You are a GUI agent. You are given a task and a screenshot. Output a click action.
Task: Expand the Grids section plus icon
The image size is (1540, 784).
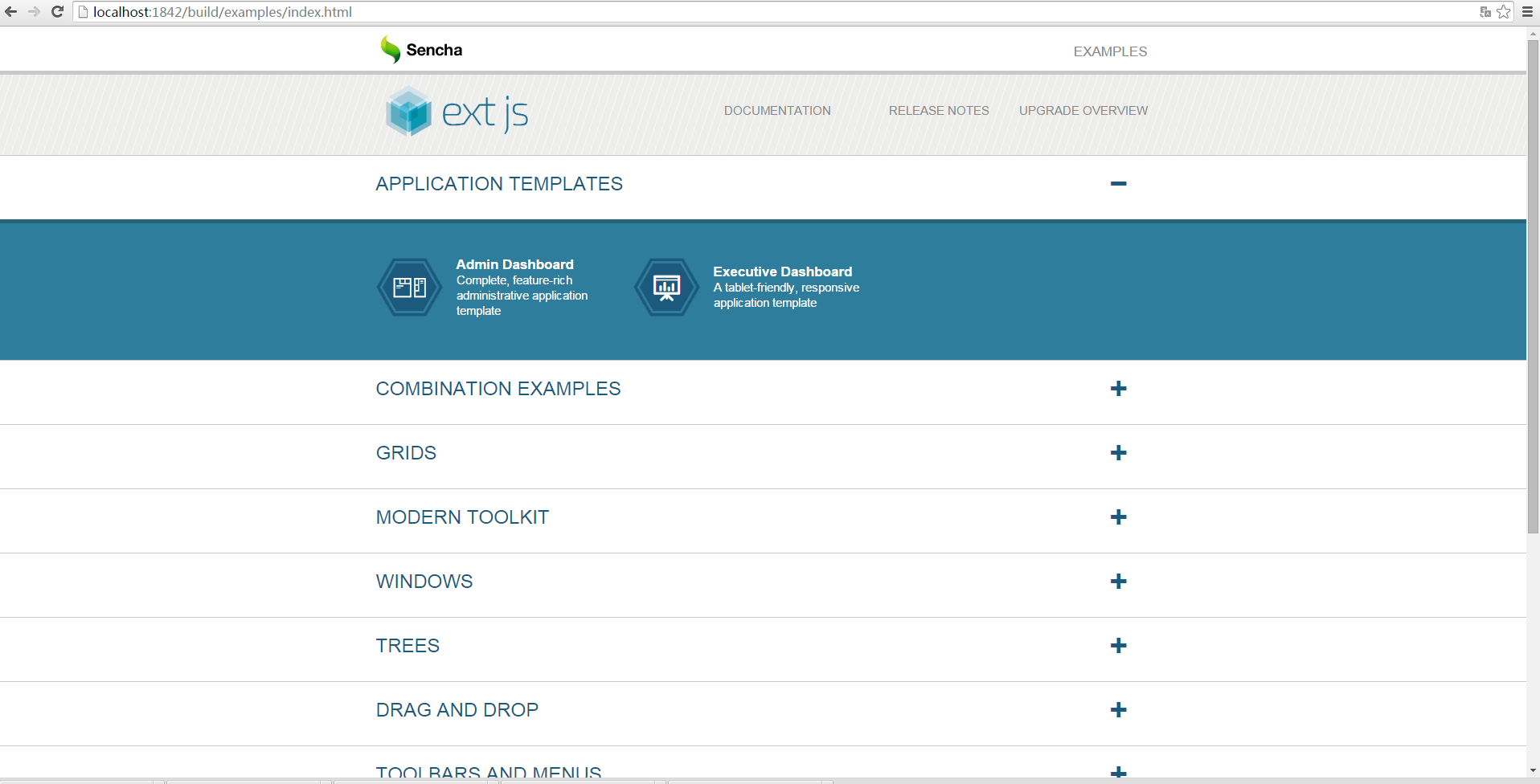(x=1118, y=453)
